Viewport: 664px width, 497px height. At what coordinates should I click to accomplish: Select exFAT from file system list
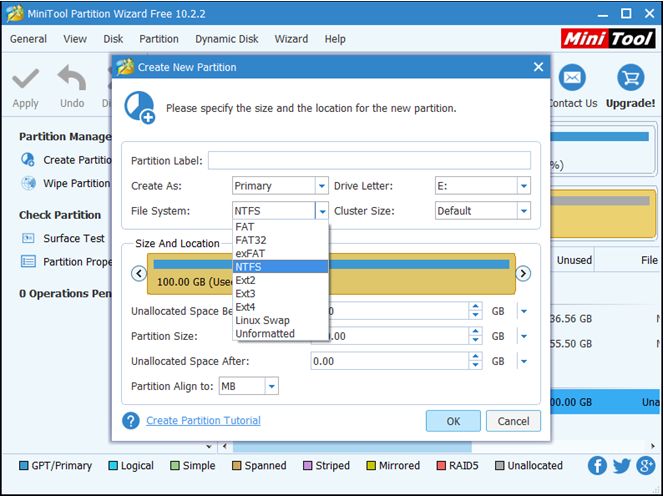[x=280, y=253]
